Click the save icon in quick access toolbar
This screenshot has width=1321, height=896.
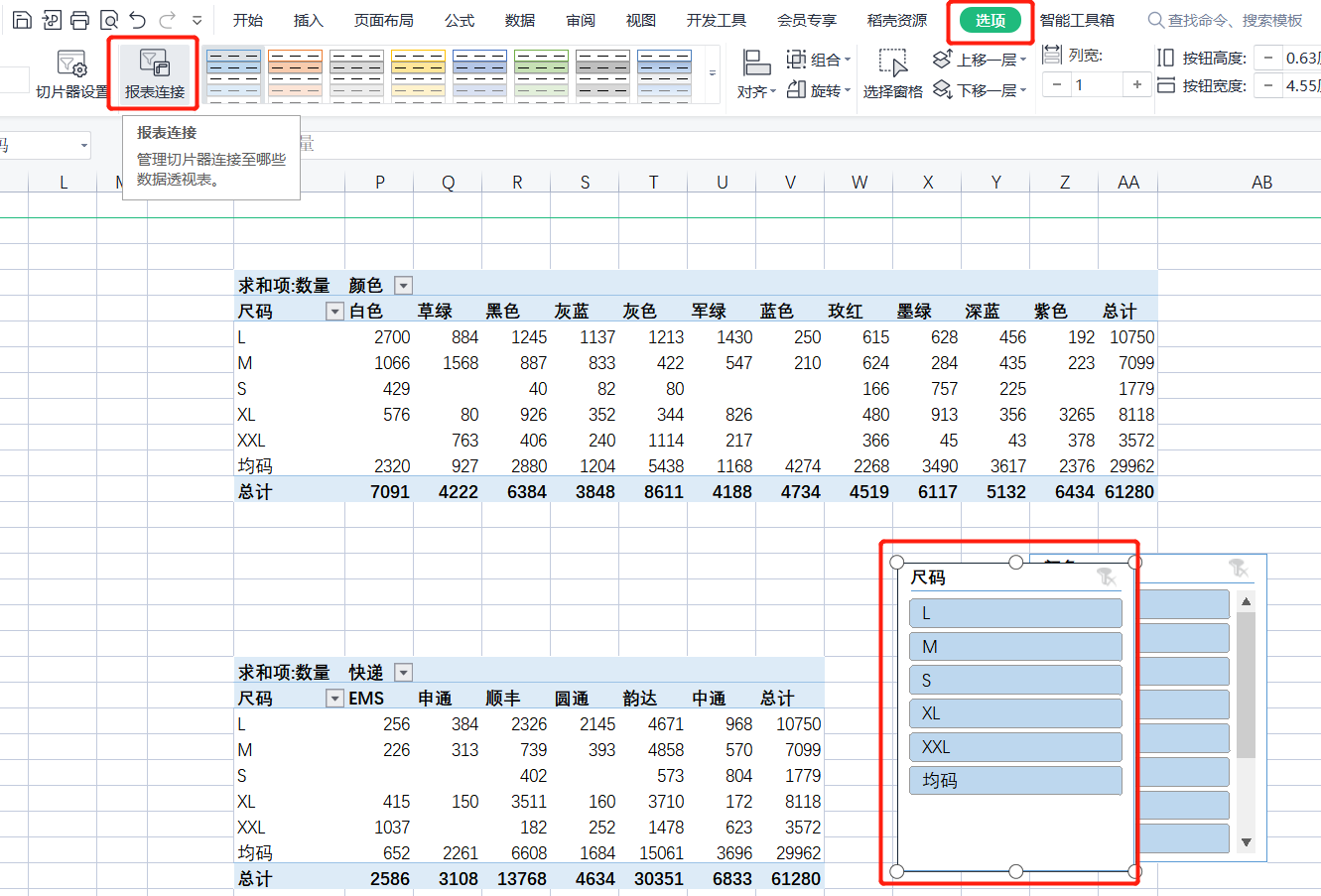pos(21,20)
